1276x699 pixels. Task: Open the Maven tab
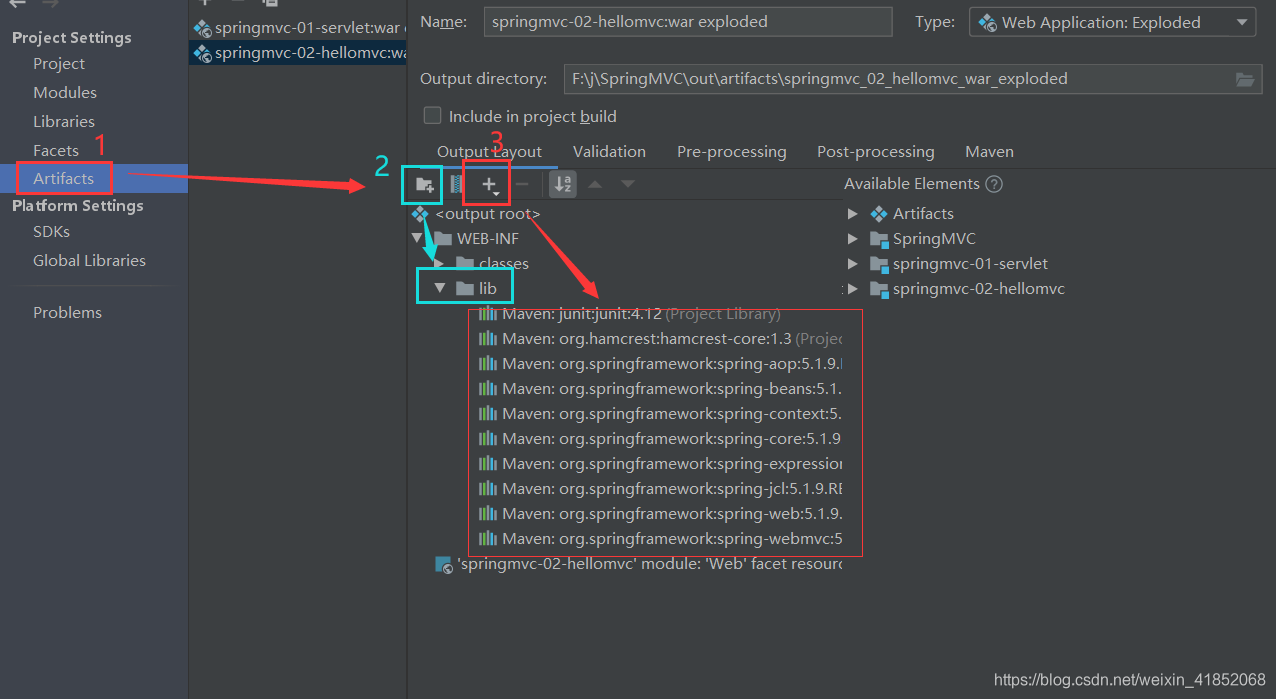(989, 152)
